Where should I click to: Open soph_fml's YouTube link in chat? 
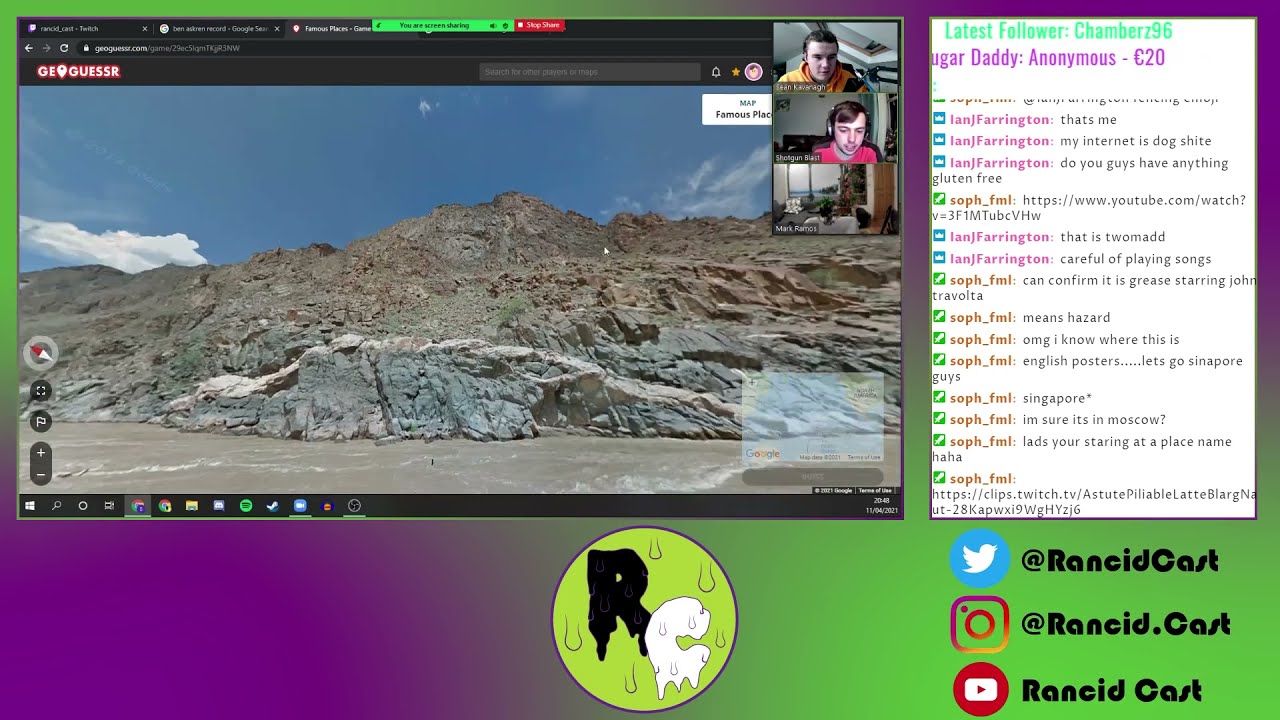click(1089, 208)
